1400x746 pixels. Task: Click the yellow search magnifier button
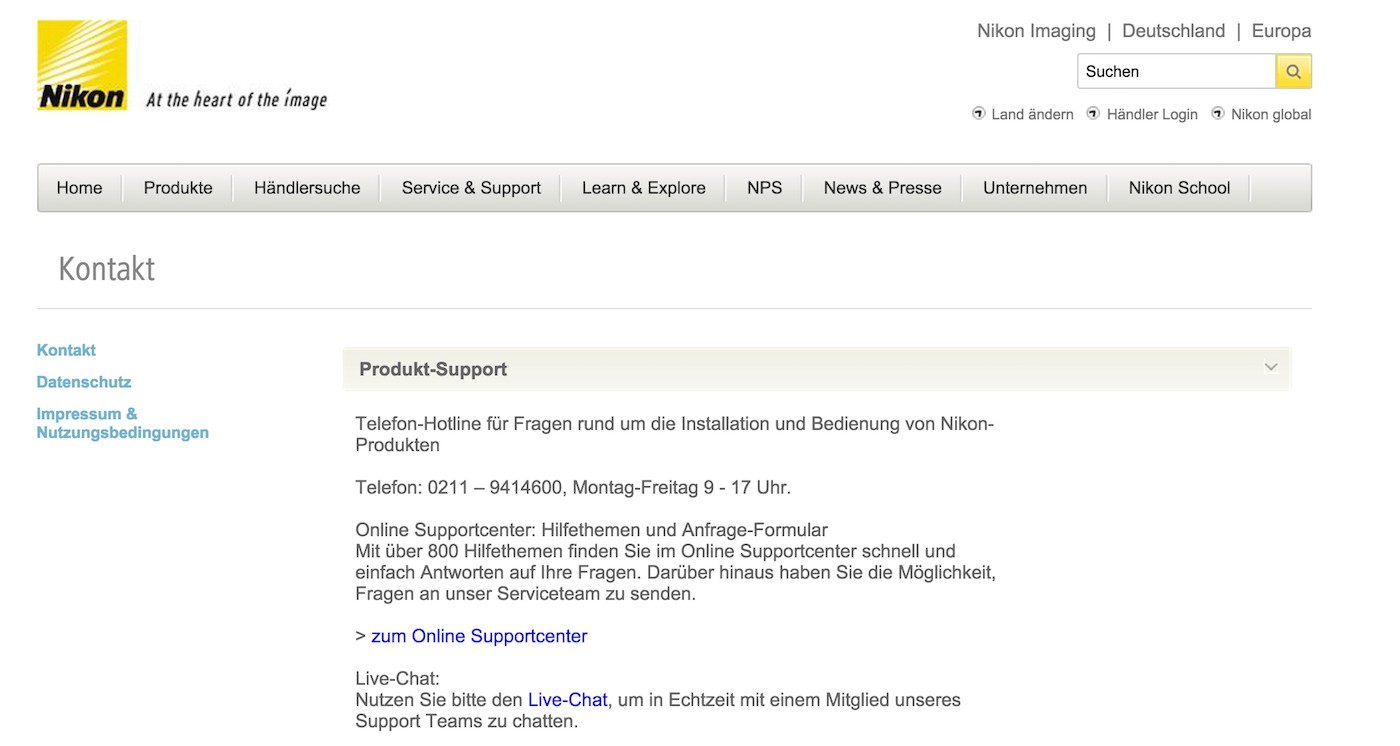1293,72
